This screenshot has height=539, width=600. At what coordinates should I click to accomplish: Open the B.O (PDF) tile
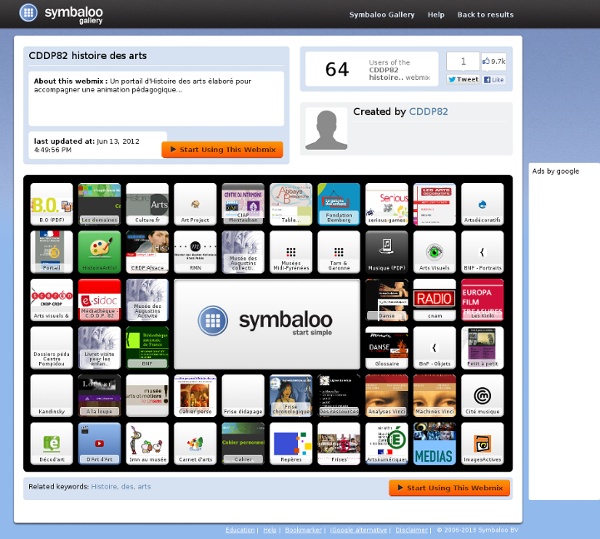click(51, 204)
